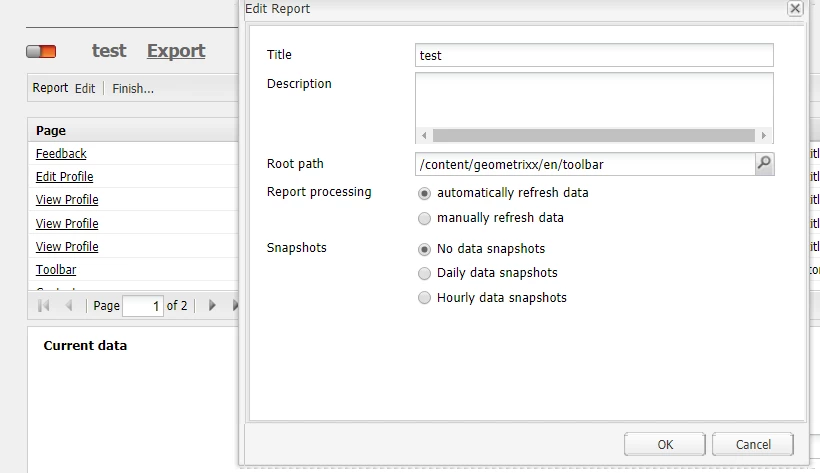
Task: Toggle the orange switch beside test
Action: point(41,51)
